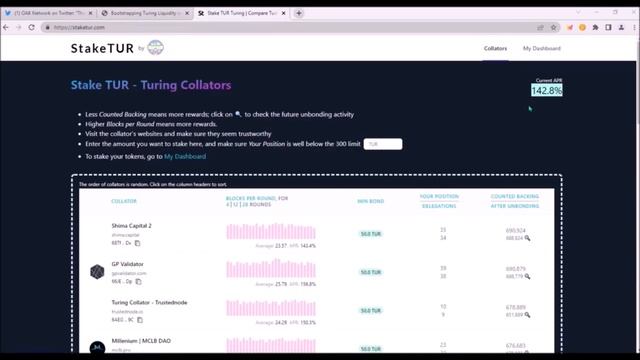Viewport: 640px width, 360px height.
Task: Click the magnifier in GP Validator row
Action: coord(527,276)
